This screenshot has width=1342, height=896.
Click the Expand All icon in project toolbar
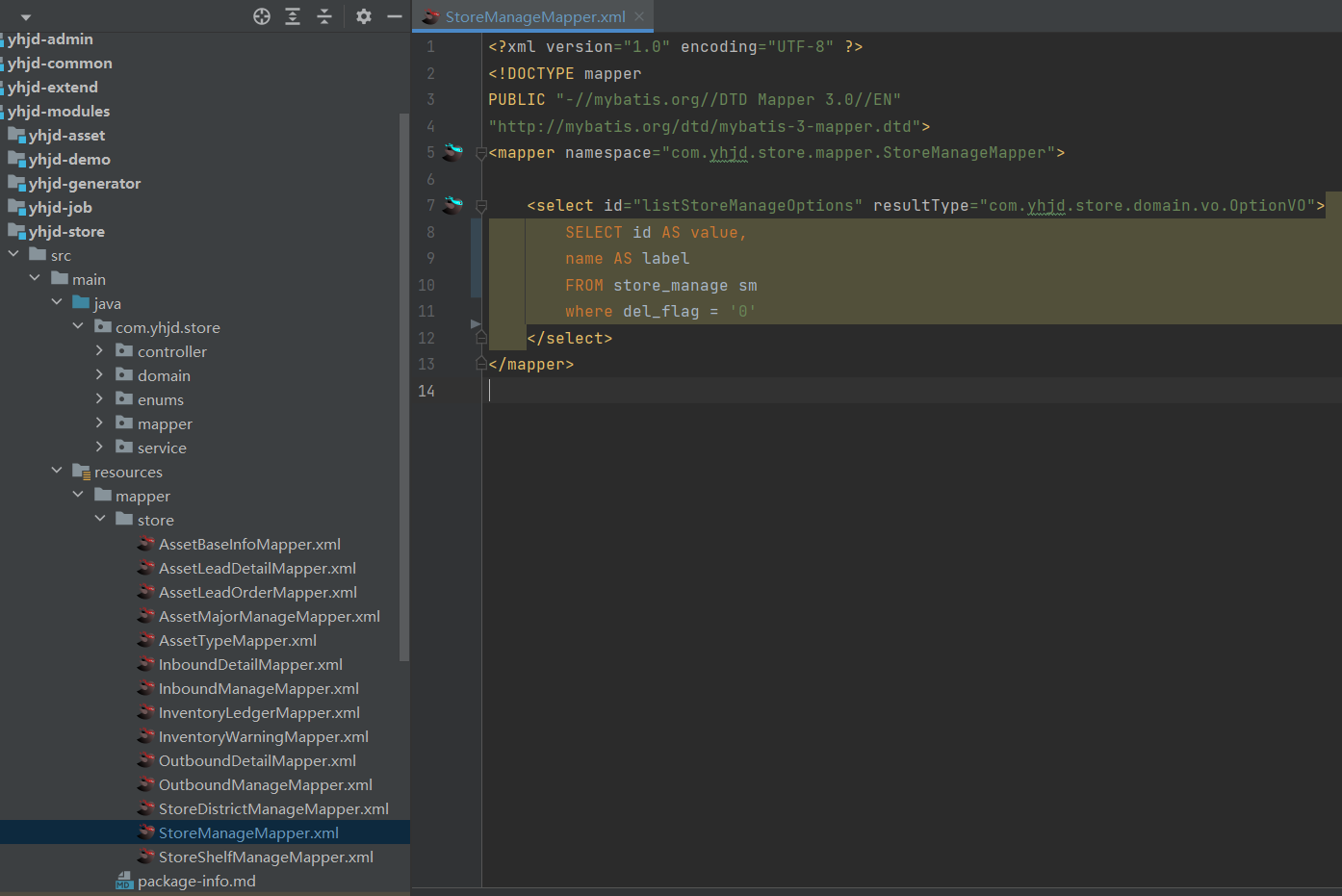pos(293,16)
